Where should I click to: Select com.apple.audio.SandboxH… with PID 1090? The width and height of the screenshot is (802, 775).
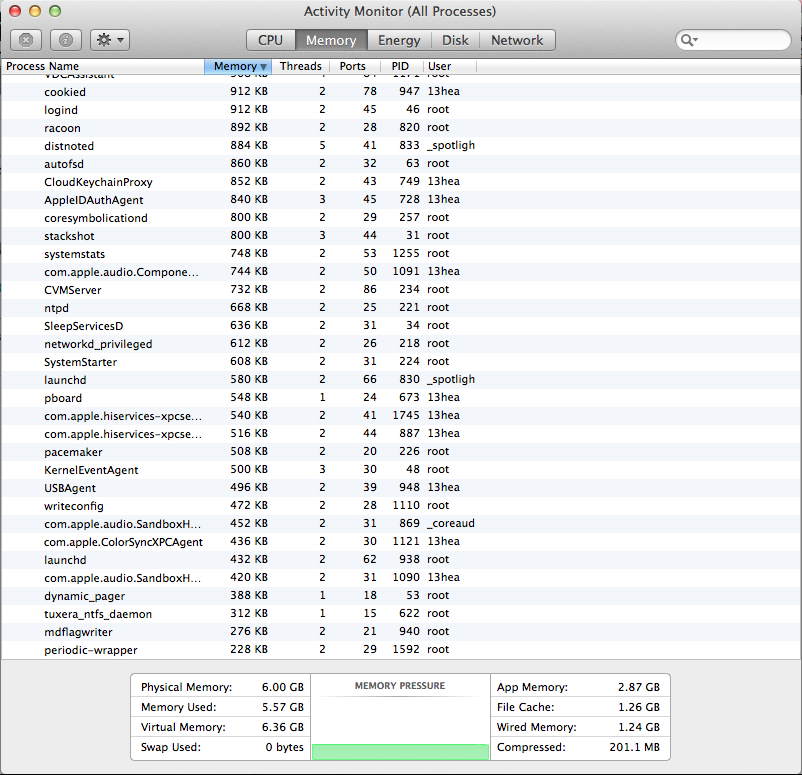(x=401, y=578)
